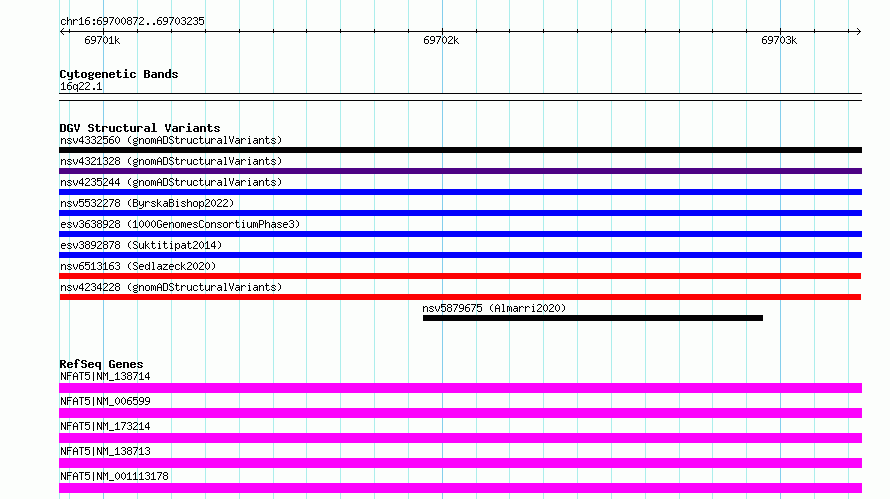Click the nsv4321328 gnomAD variant label
Screen dimensions: 890x499
(x=171, y=161)
